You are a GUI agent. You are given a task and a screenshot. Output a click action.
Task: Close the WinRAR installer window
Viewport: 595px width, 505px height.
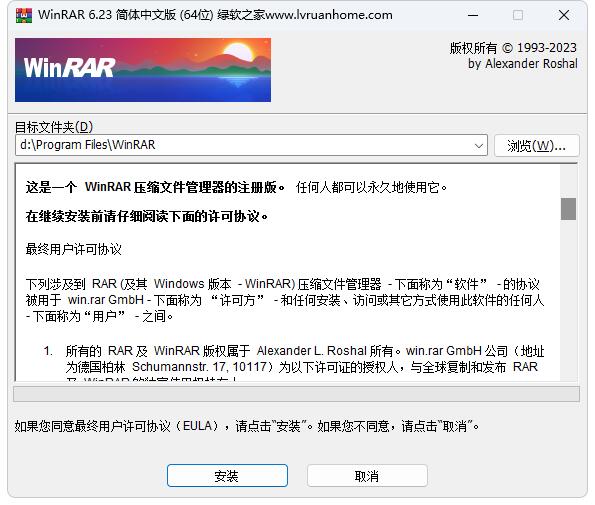pyautogui.click(x=564, y=15)
